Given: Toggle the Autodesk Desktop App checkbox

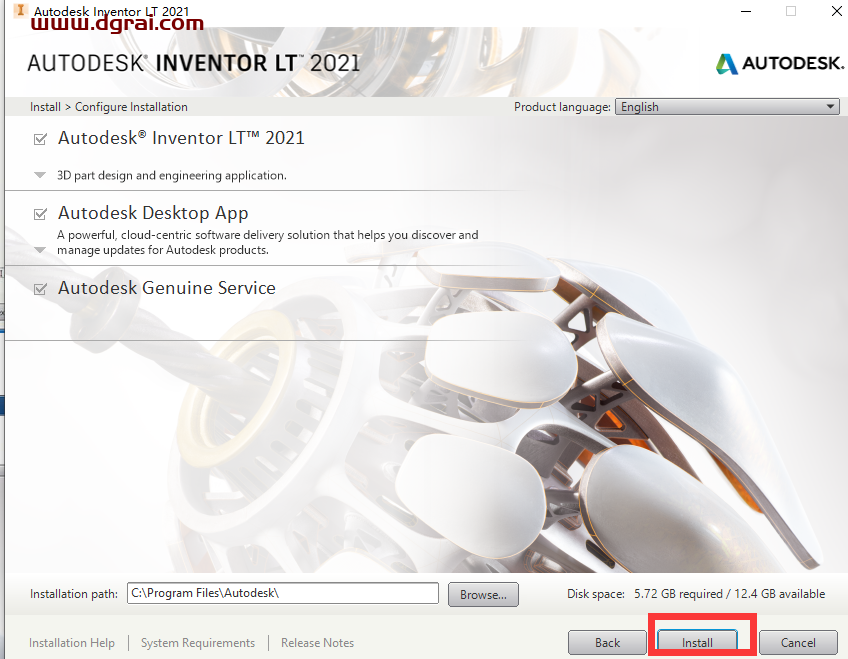Looking at the screenshot, I should point(40,214).
